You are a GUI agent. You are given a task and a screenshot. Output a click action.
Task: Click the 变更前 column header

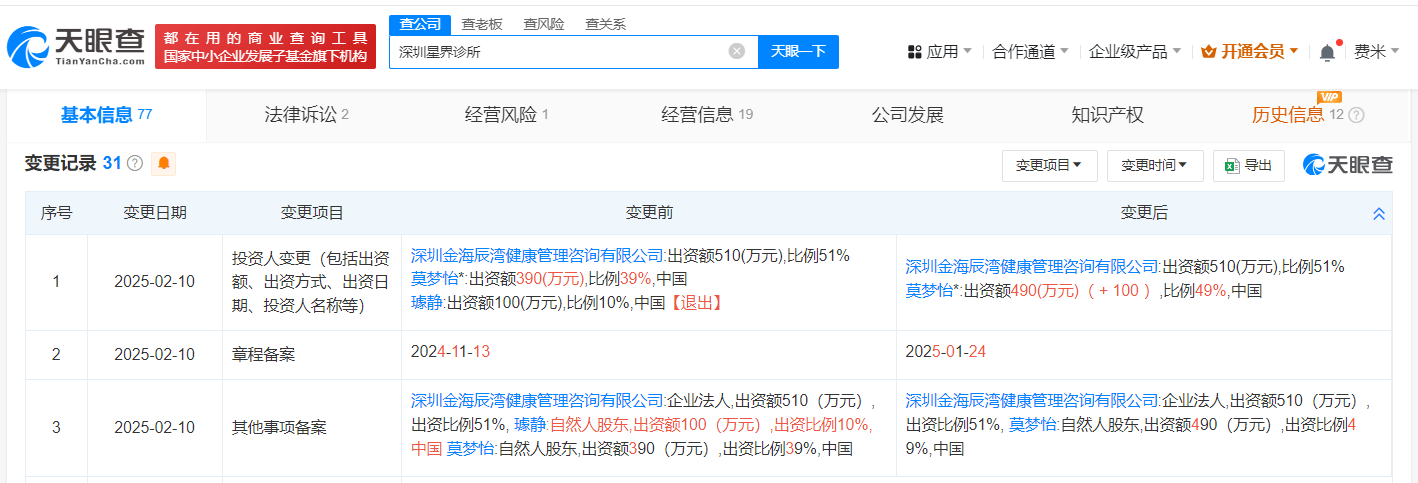[x=649, y=213]
